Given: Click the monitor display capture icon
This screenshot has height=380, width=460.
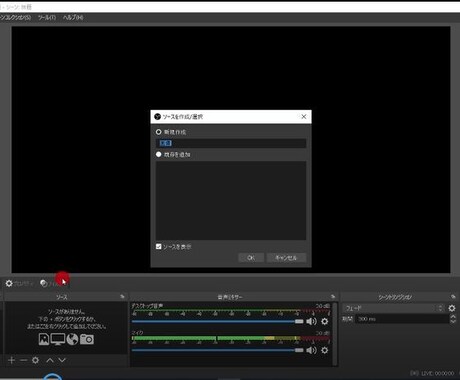Looking at the screenshot, I should click(58, 339).
